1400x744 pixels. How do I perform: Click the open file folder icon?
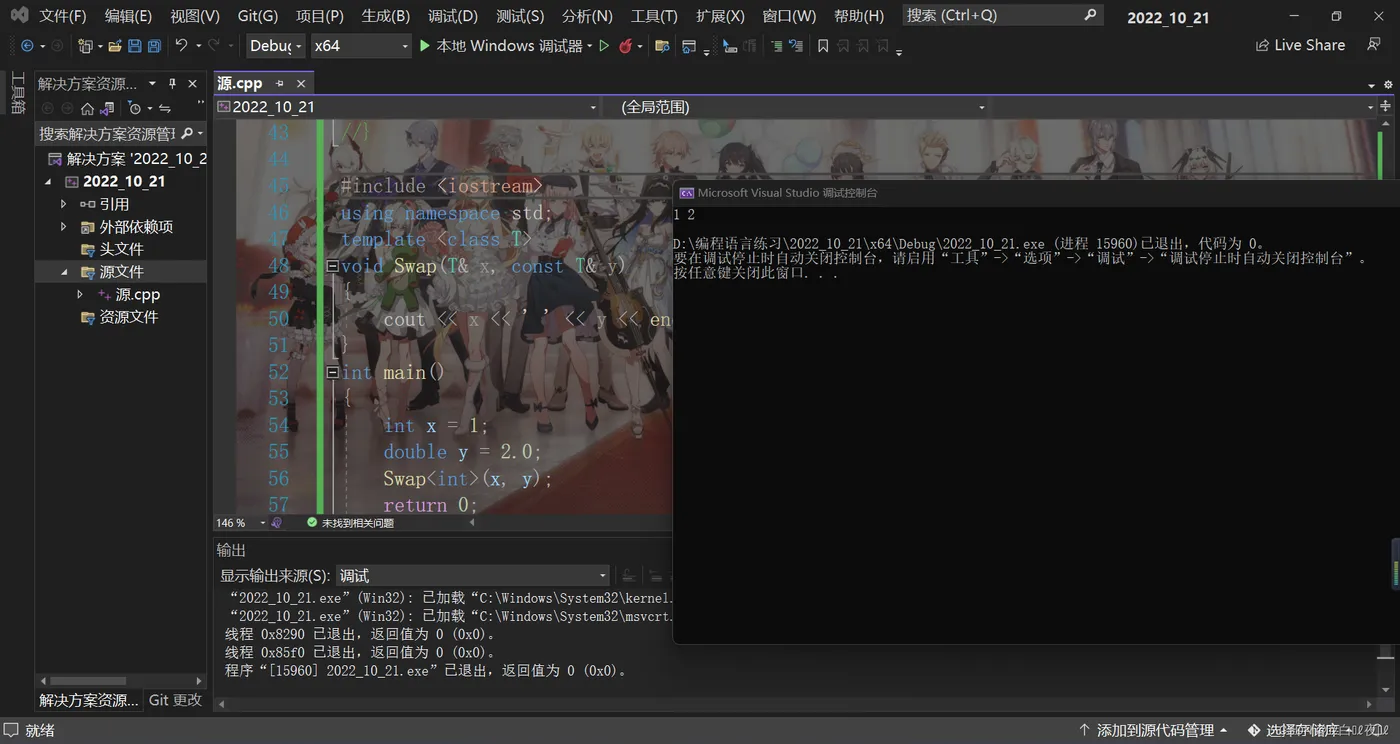coord(115,46)
